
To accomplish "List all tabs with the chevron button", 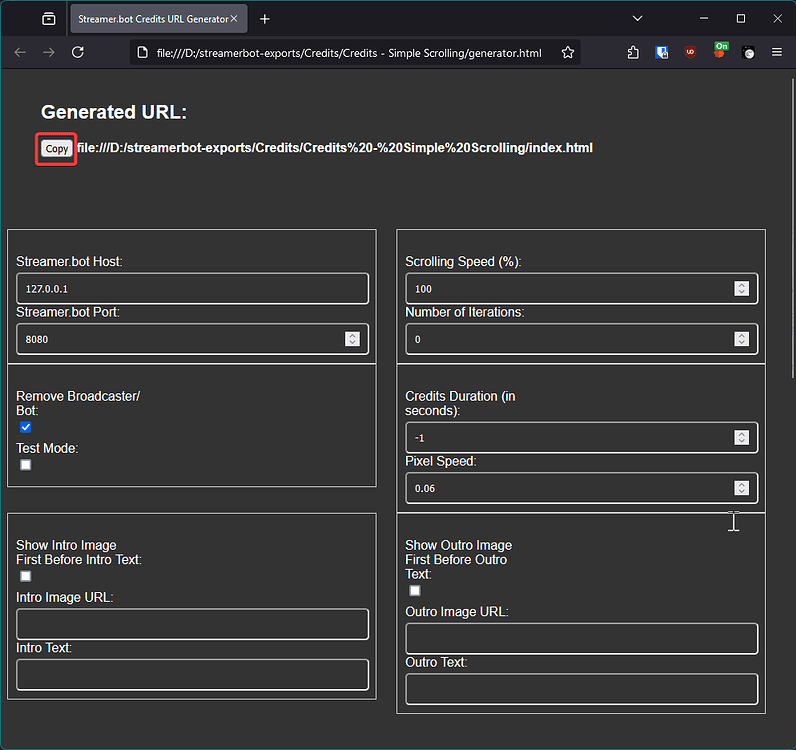I will point(638,19).
